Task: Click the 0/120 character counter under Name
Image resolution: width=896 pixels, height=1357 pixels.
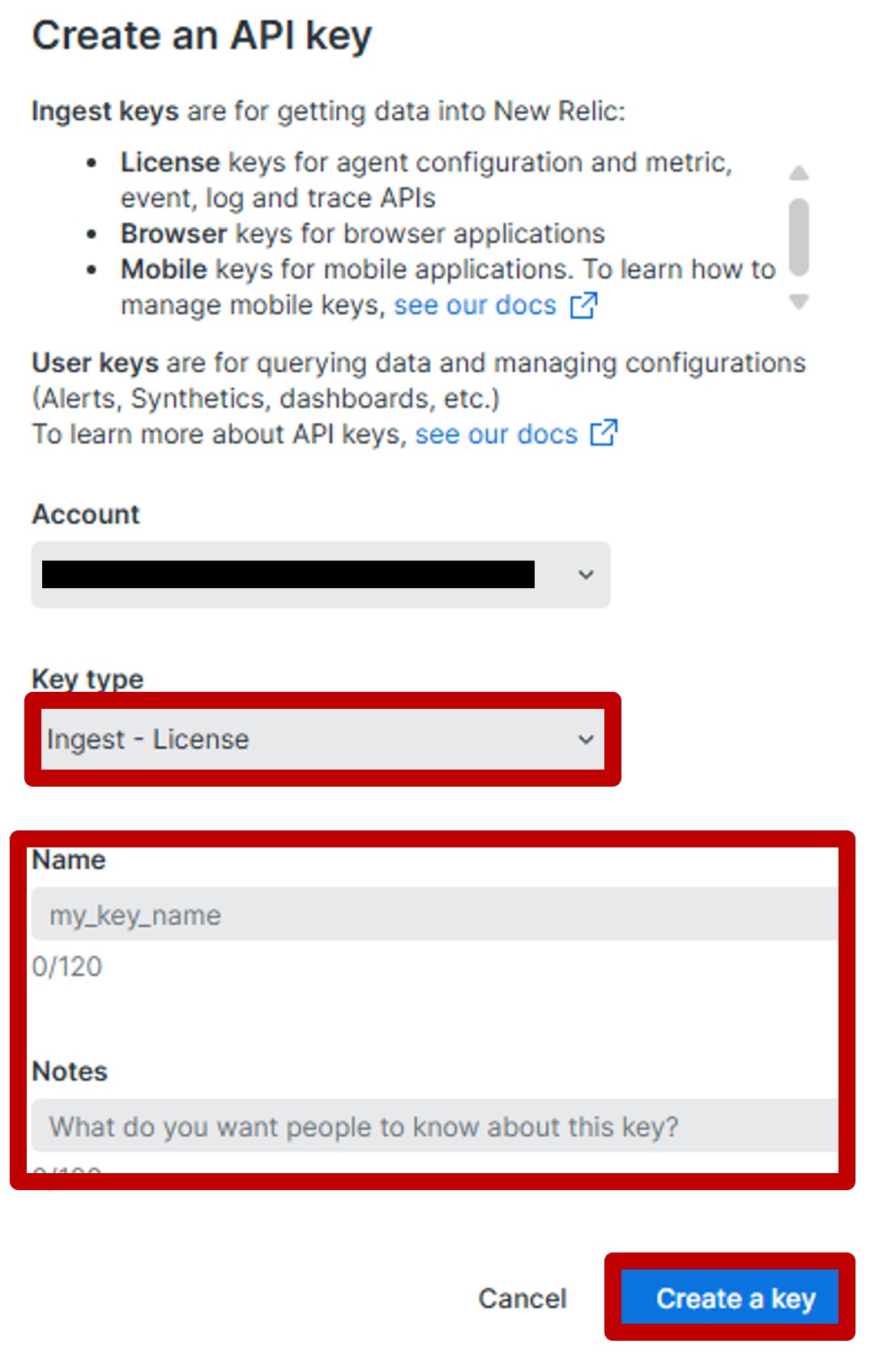Action: click(67, 966)
